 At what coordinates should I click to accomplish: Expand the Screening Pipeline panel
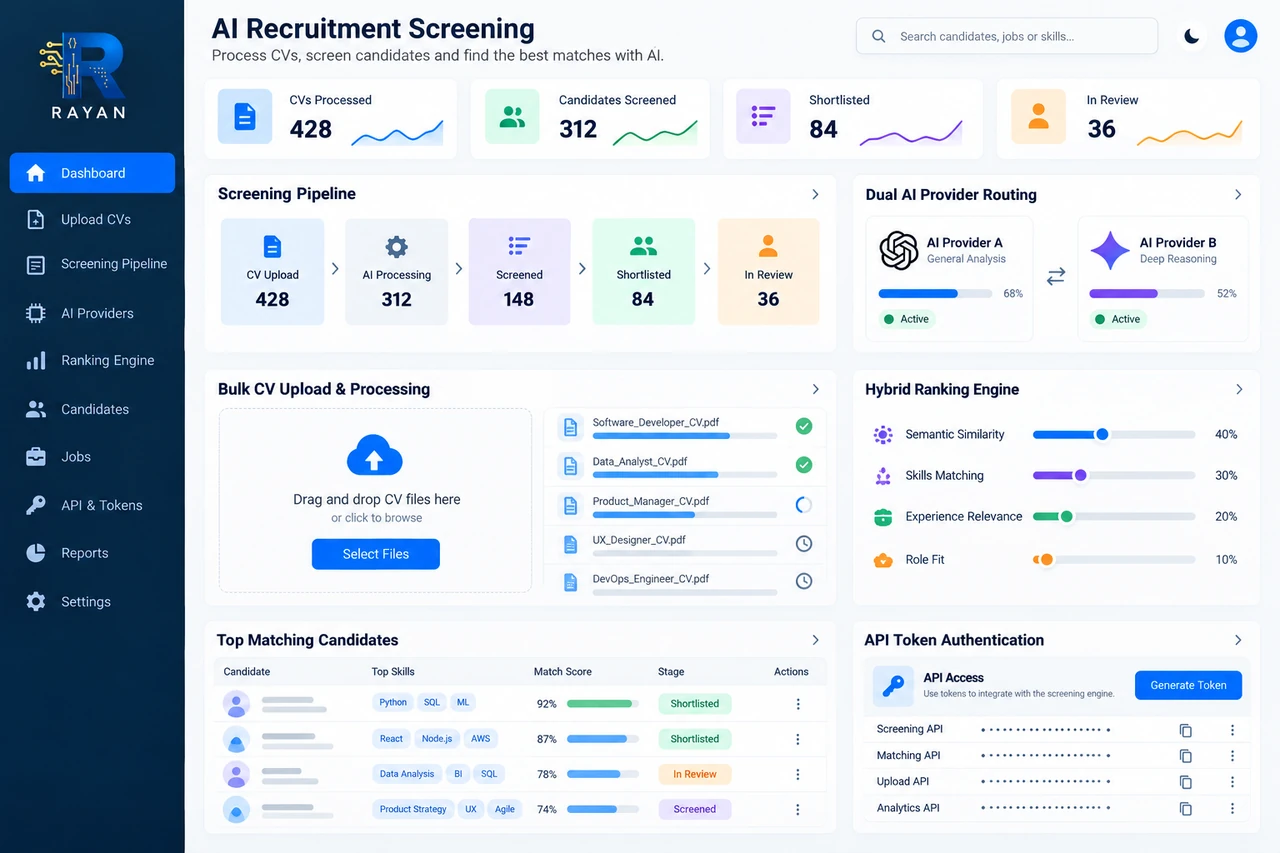[816, 194]
